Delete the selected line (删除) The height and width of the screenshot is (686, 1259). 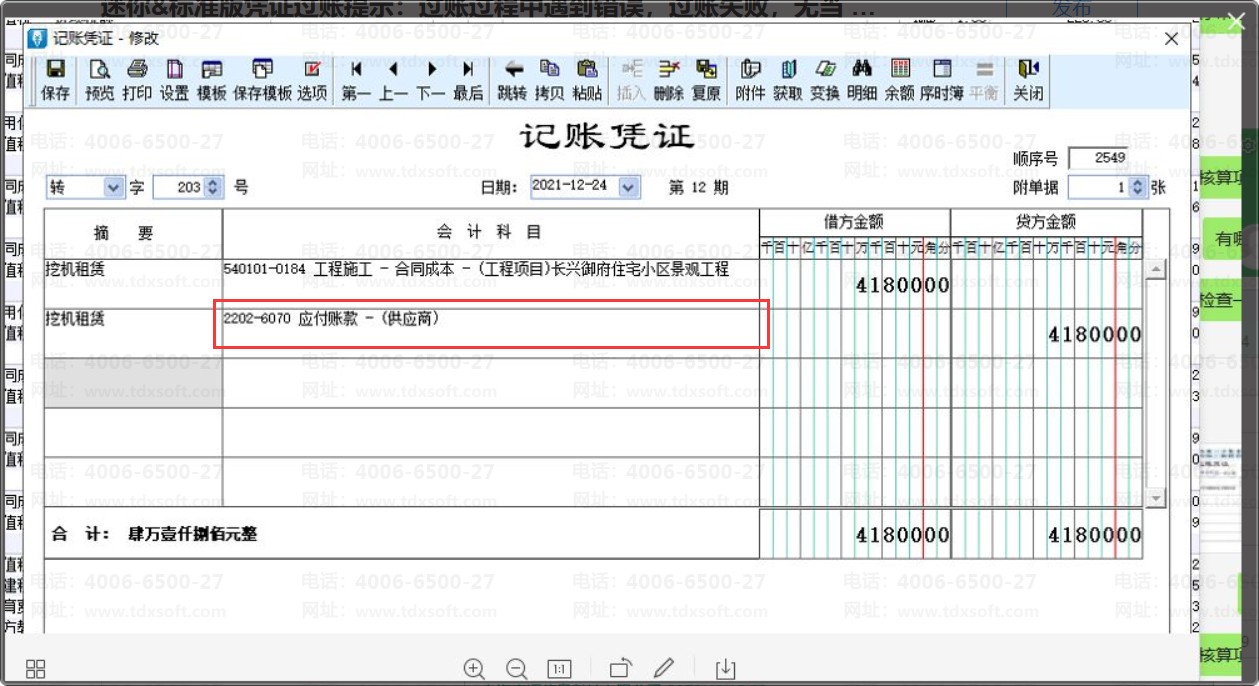[x=668, y=80]
